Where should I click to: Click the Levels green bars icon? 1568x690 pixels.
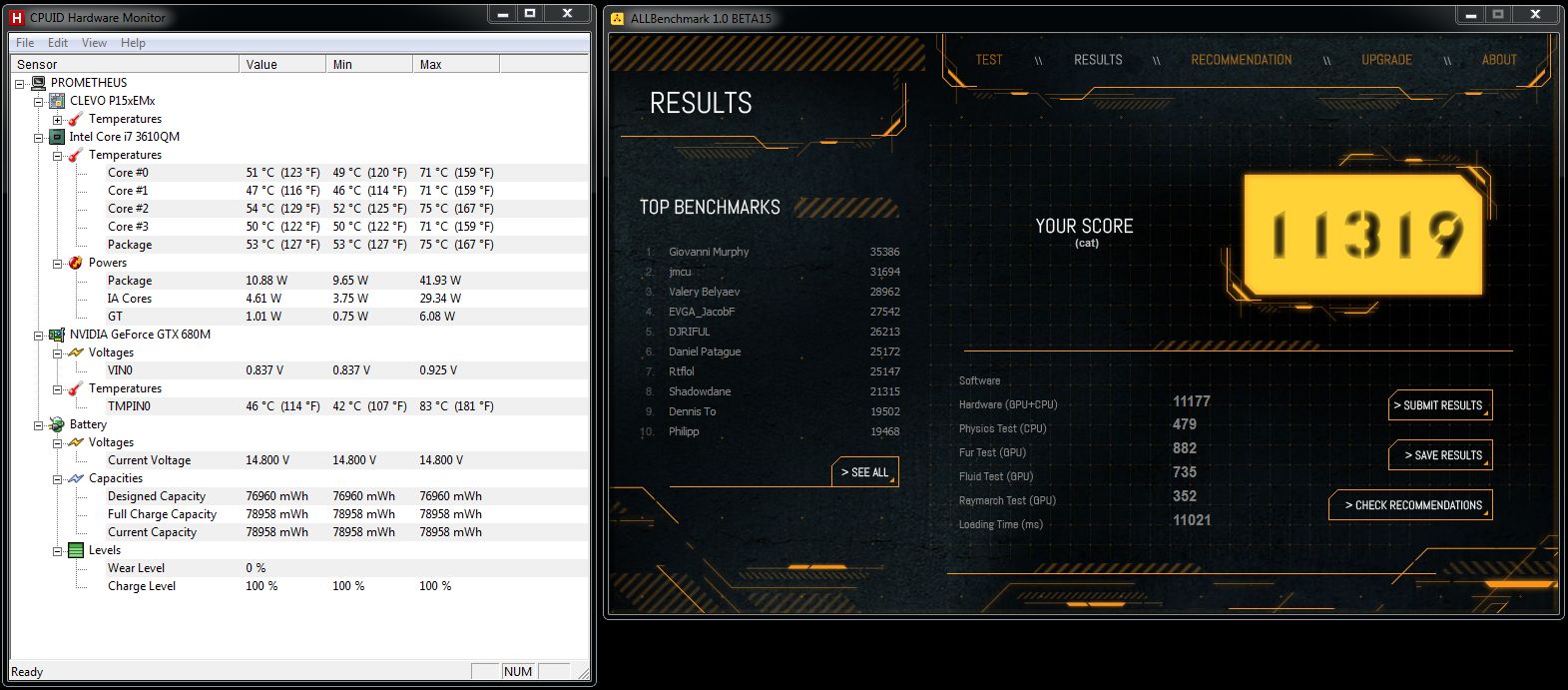coord(75,550)
